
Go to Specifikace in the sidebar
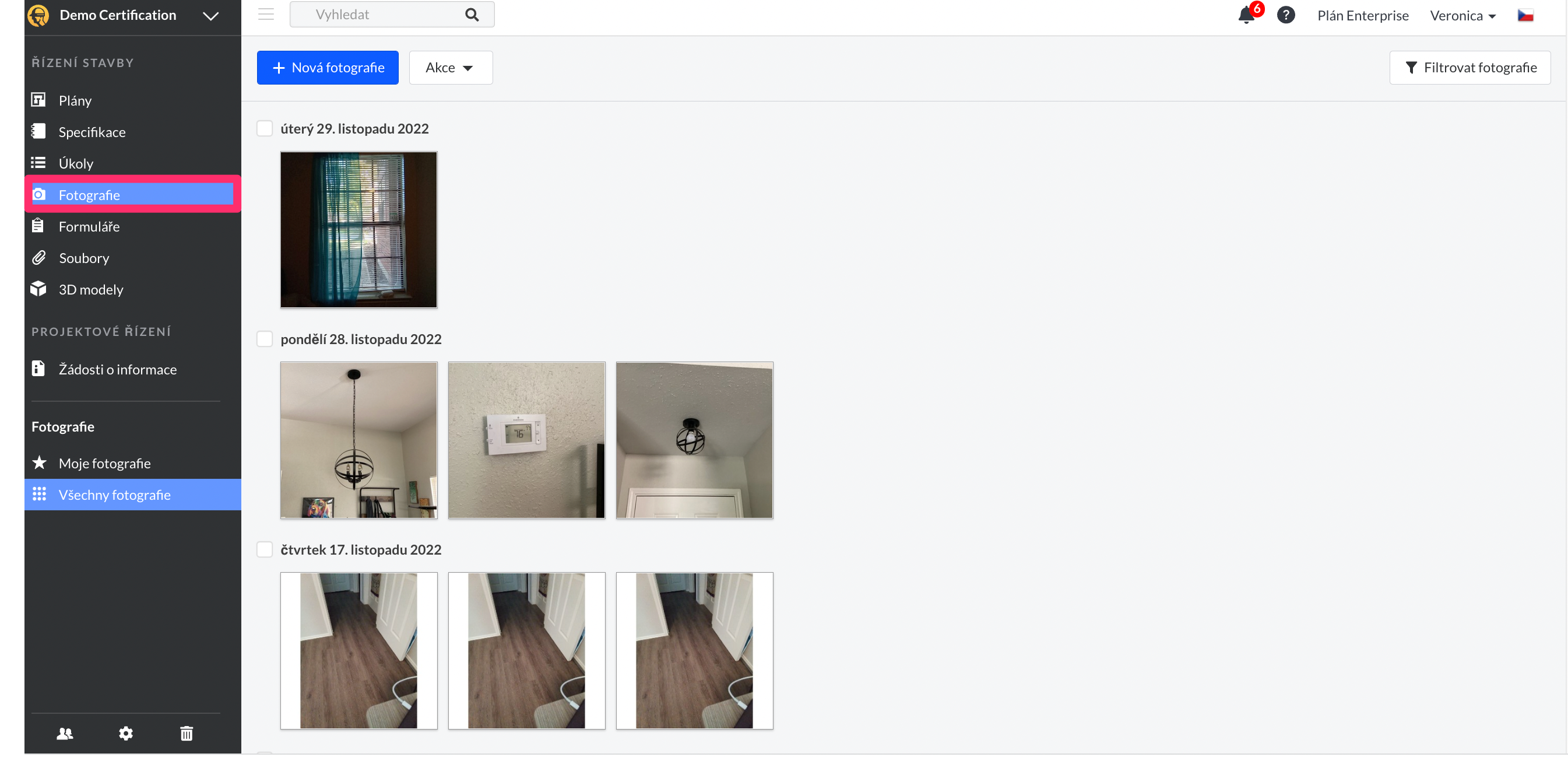pos(92,132)
